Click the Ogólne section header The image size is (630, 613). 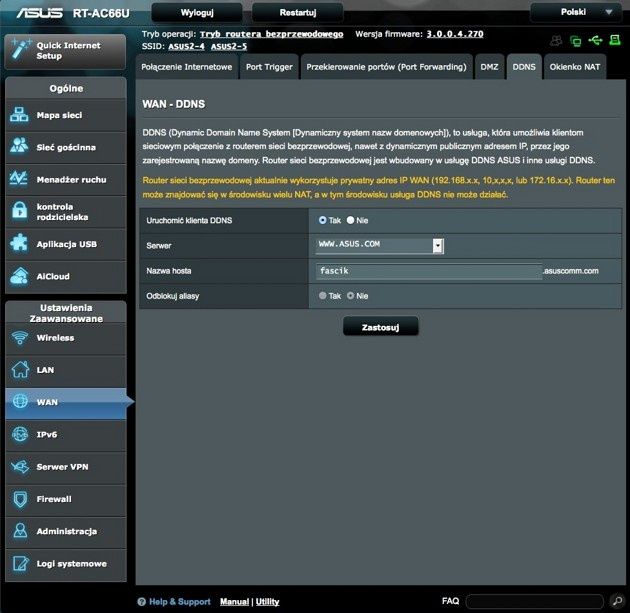[x=66, y=88]
